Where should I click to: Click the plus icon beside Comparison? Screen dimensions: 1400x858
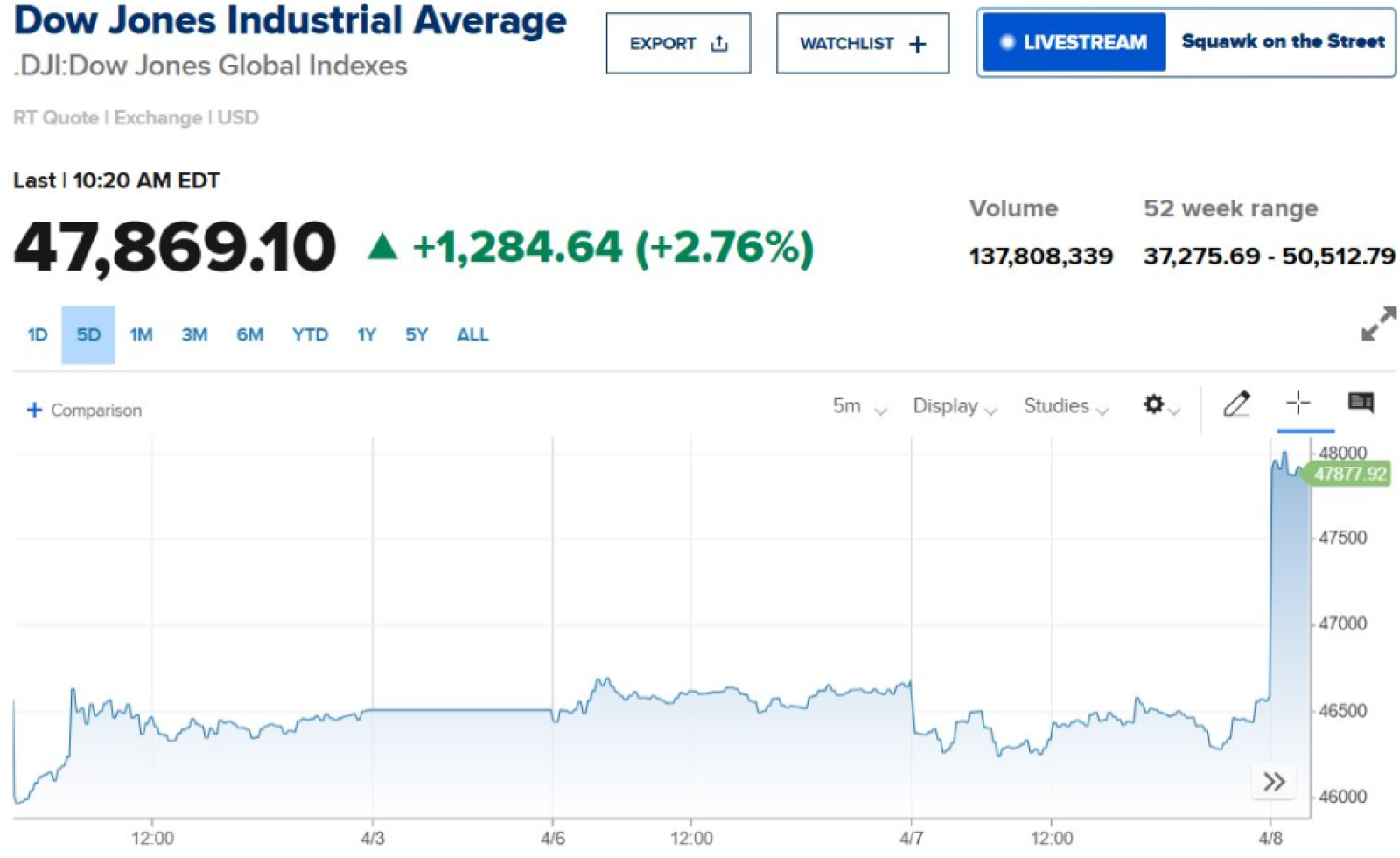34,410
